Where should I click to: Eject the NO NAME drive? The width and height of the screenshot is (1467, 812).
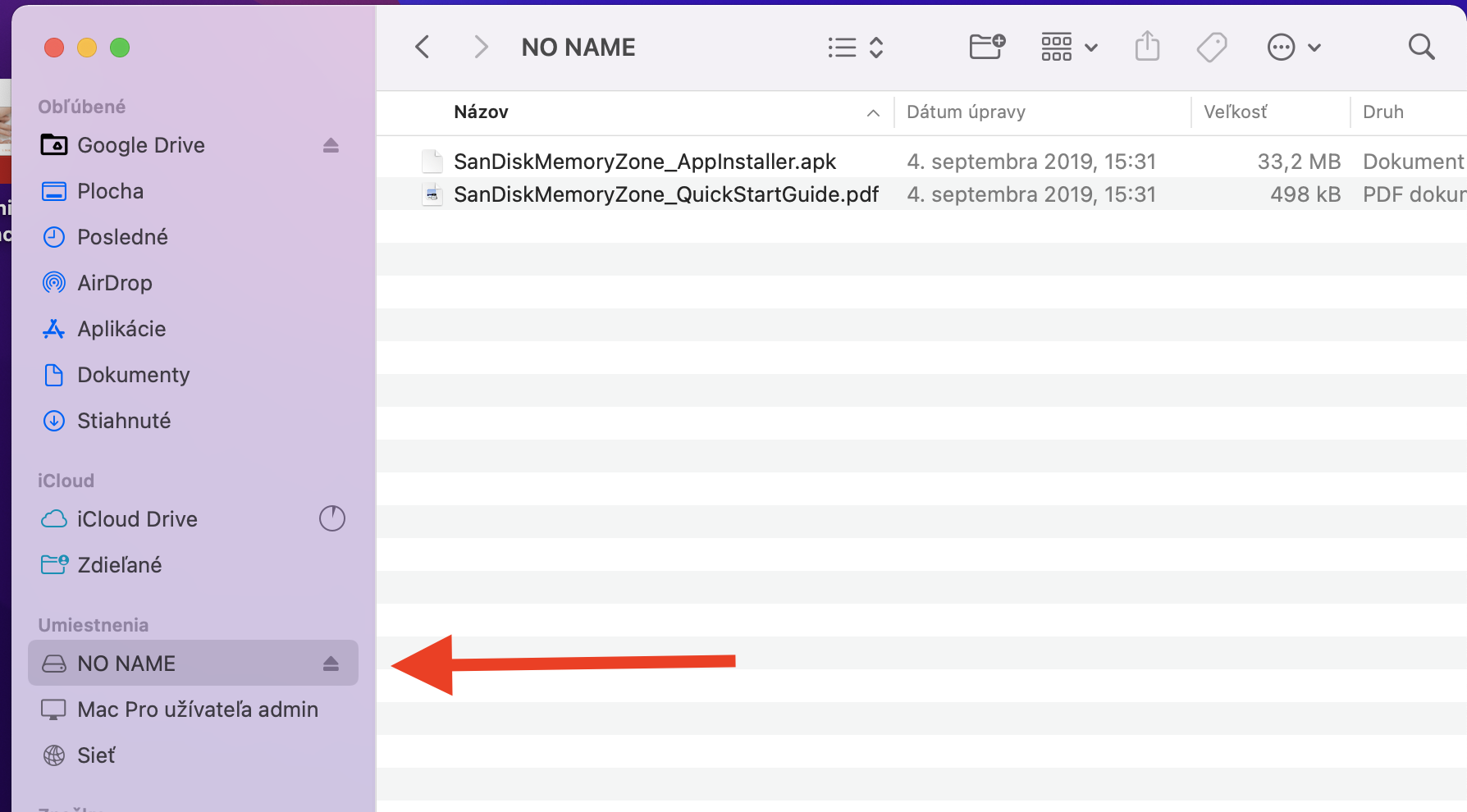pos(331,664)
